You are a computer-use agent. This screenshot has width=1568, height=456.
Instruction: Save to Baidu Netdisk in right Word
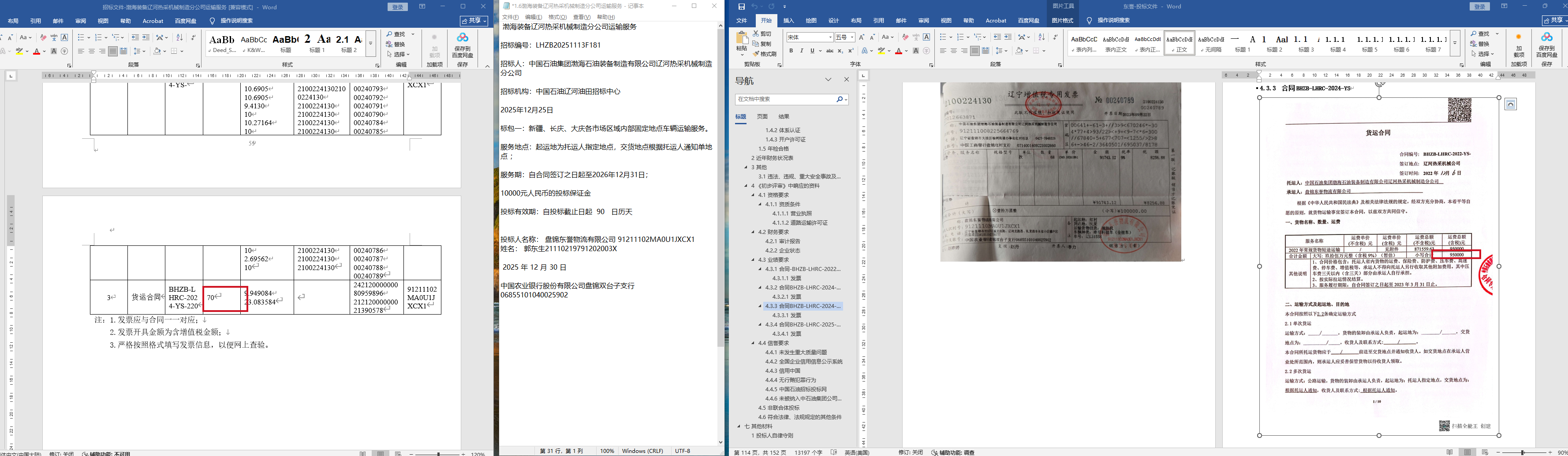coord(1546,45)
